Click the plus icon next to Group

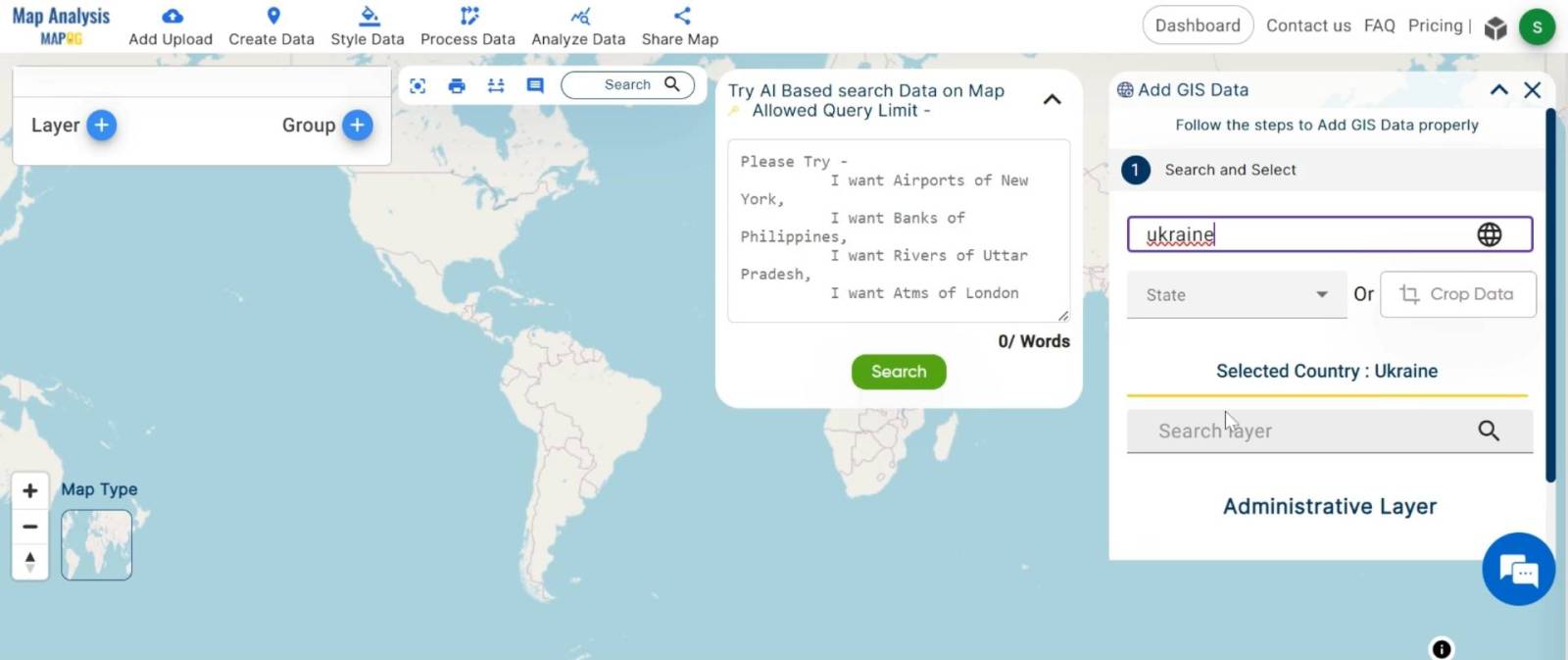pyautogui.click(x=358, y=125)
